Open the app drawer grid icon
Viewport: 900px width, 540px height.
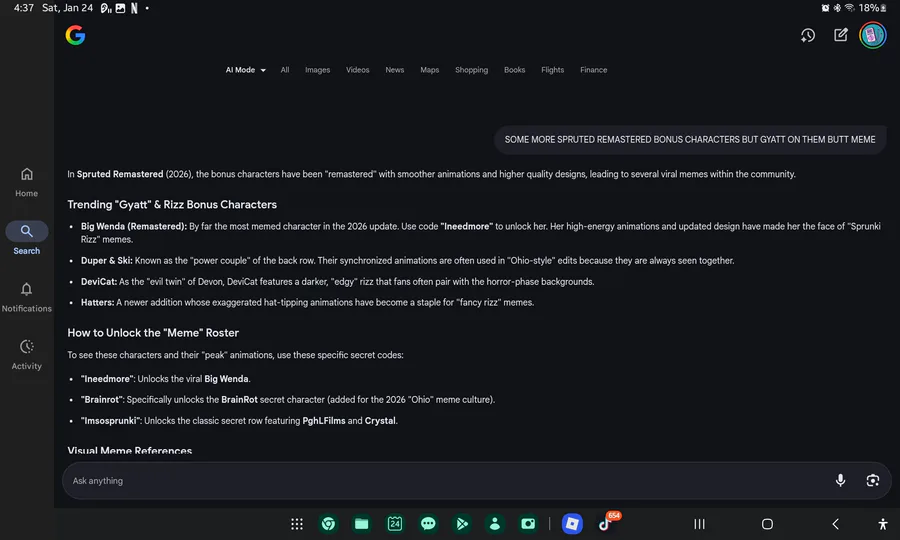pos(297,524)
